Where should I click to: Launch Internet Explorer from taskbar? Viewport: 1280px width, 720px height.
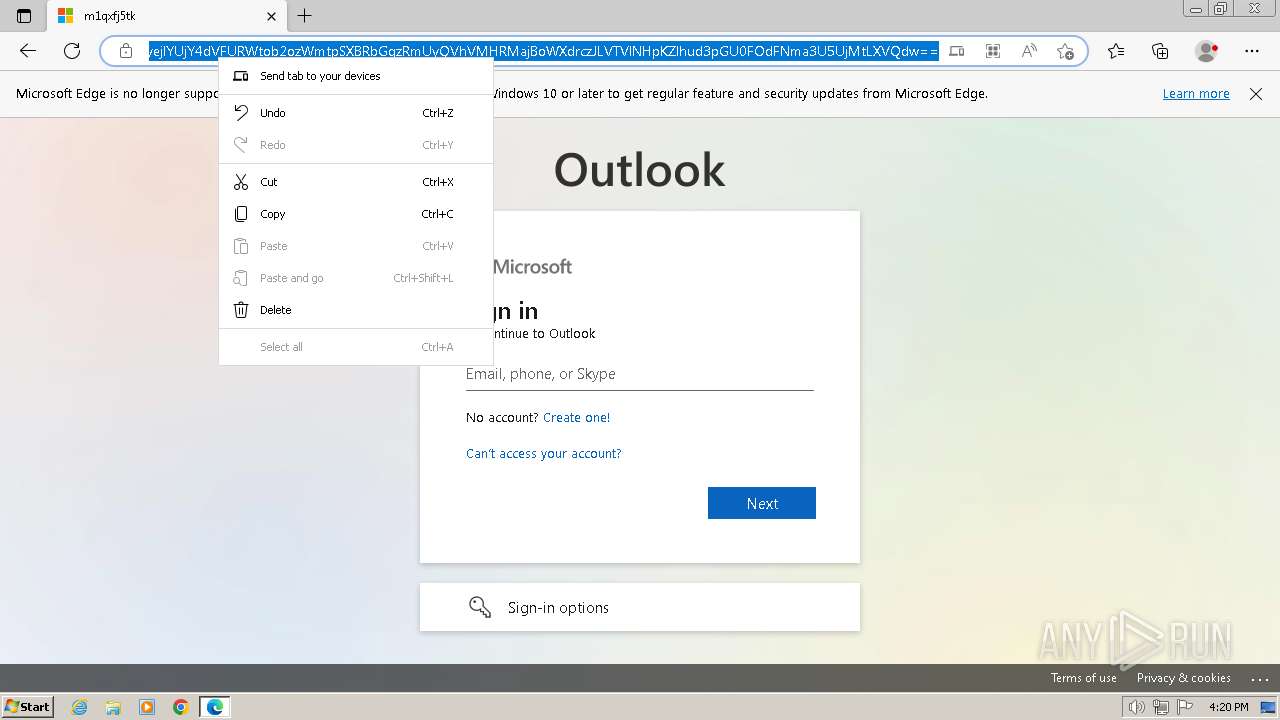click(80, 707)
